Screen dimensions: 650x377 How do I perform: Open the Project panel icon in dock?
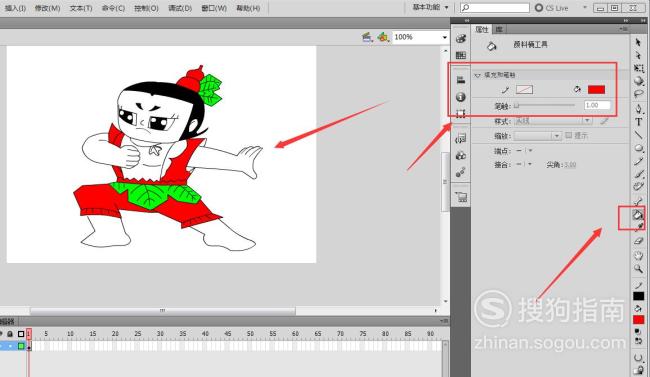[461, 197]
